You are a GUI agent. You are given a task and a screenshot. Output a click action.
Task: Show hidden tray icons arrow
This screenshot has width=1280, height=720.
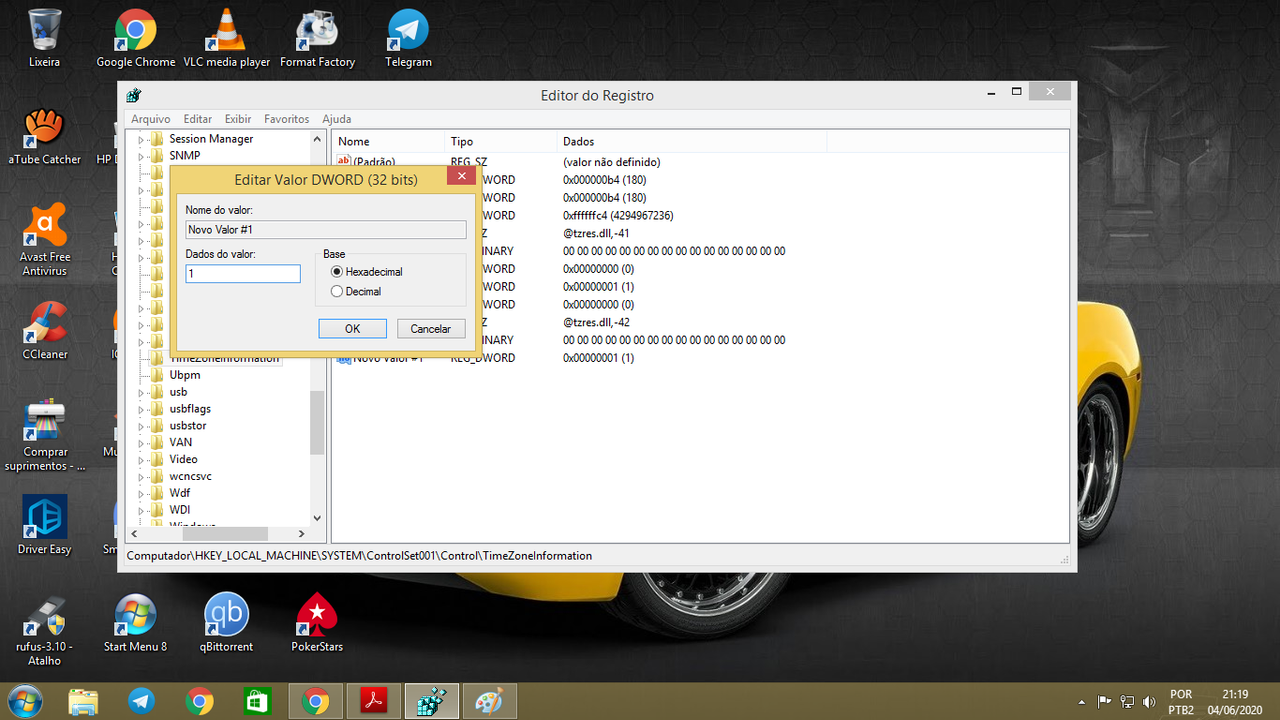pyautogui.click(x=1081, y=702)
